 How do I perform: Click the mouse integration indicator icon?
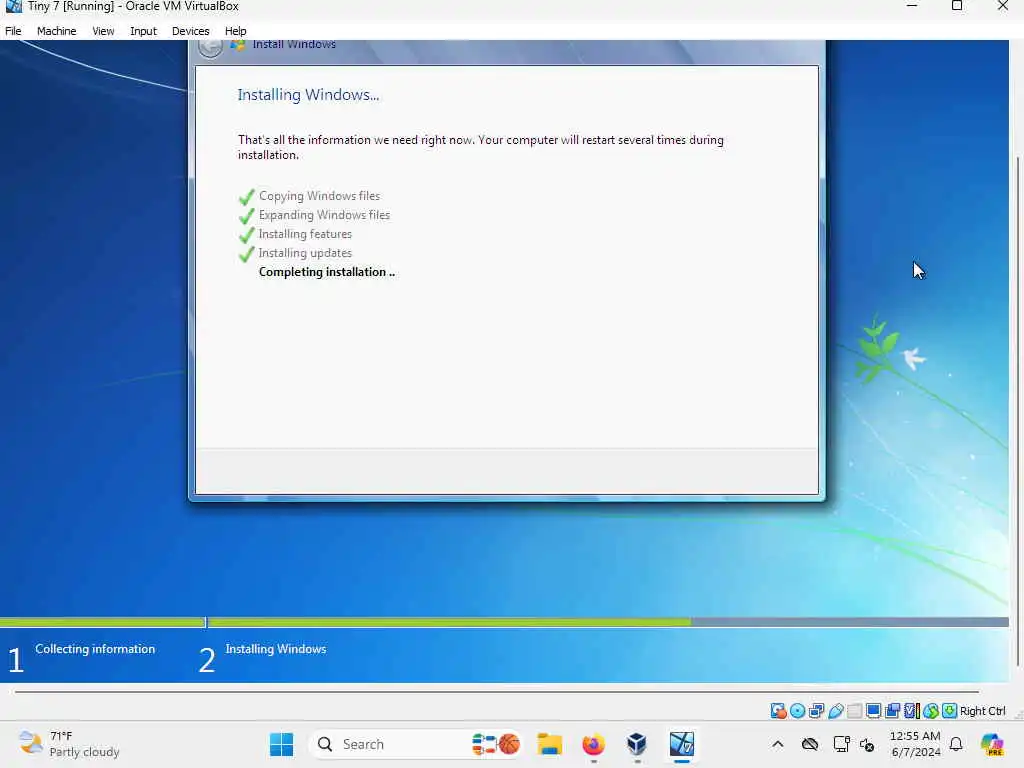pyautogui.click(x=931, y=711)
